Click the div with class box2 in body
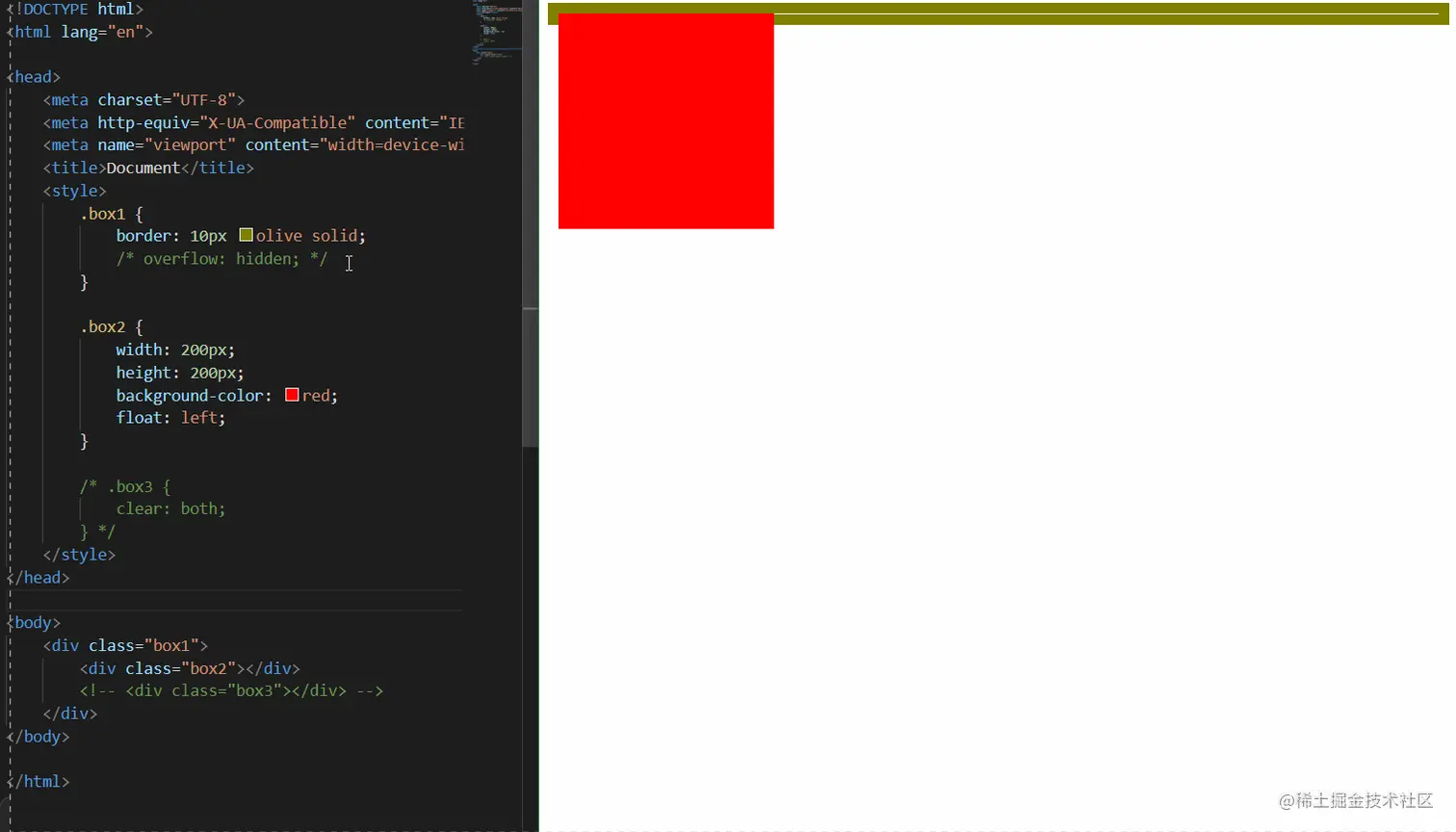 pyautogui.click(x=188, y=667)
